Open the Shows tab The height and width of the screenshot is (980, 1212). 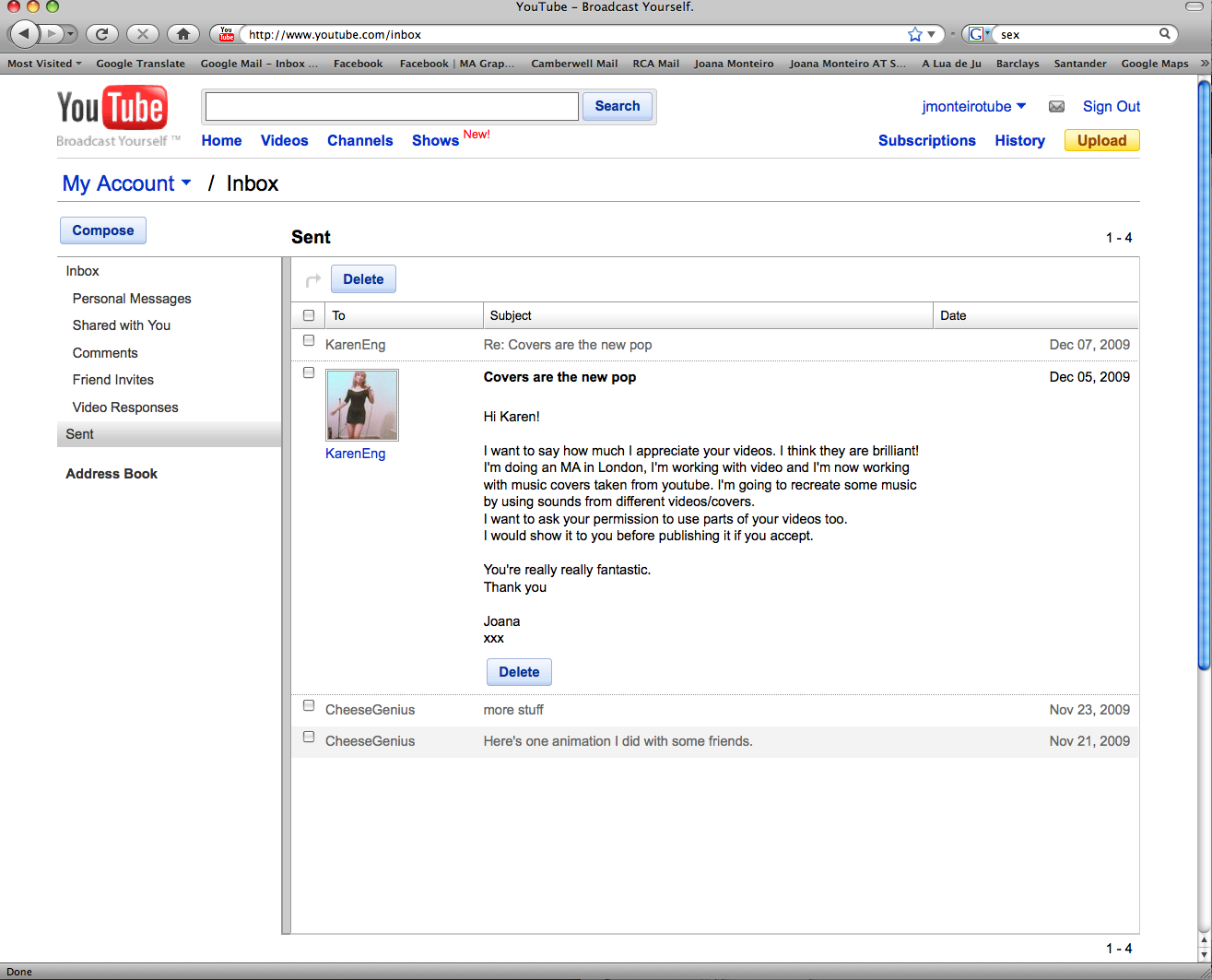[435, 140]
